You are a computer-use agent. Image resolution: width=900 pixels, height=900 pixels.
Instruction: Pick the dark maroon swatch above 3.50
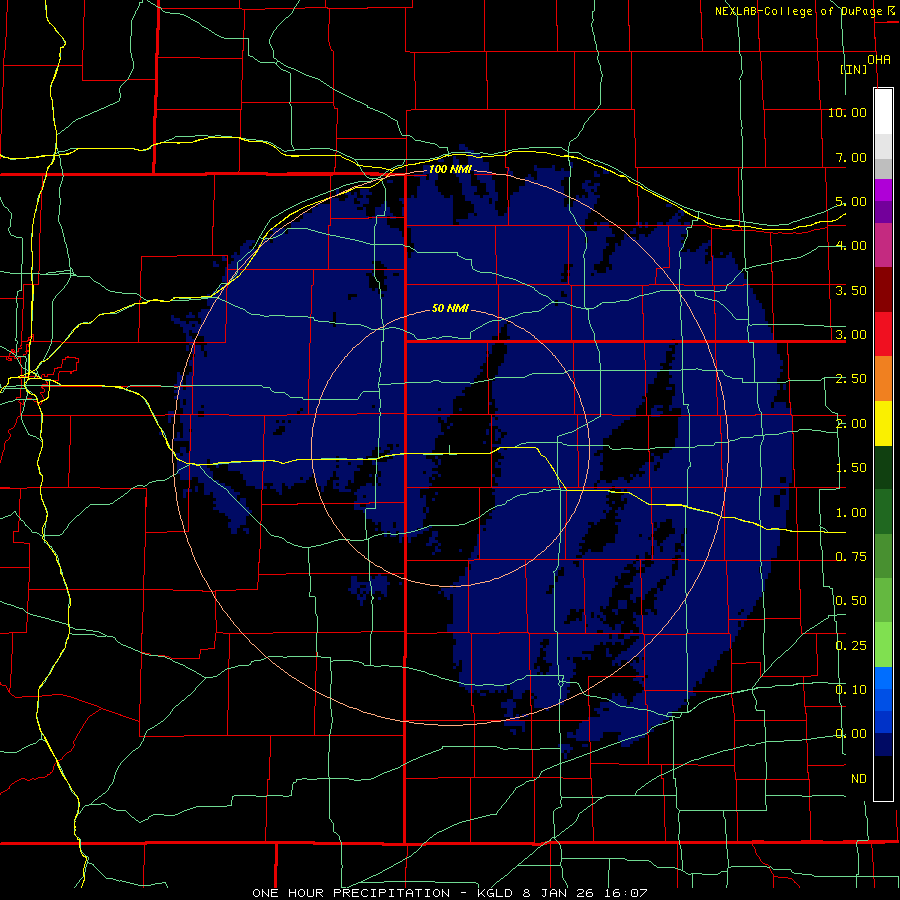click(883, 290)
